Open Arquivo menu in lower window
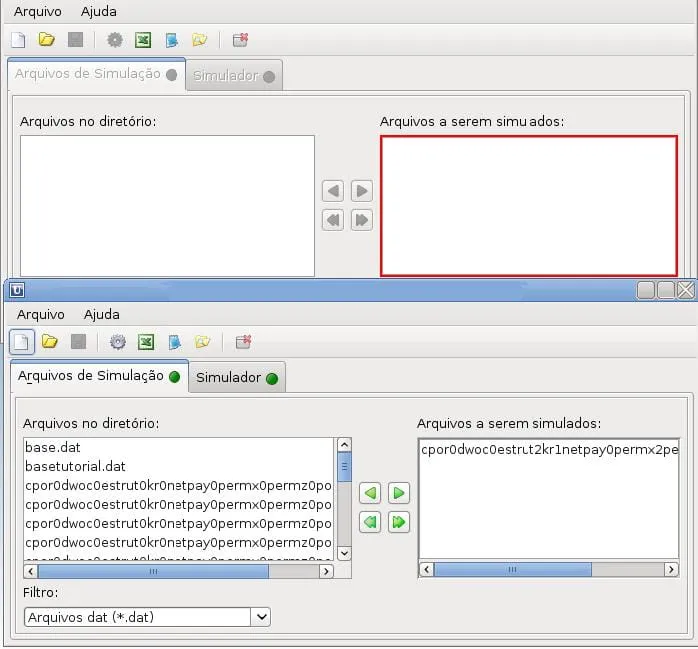This screenshot has height=649, width=698. (41, 315)
